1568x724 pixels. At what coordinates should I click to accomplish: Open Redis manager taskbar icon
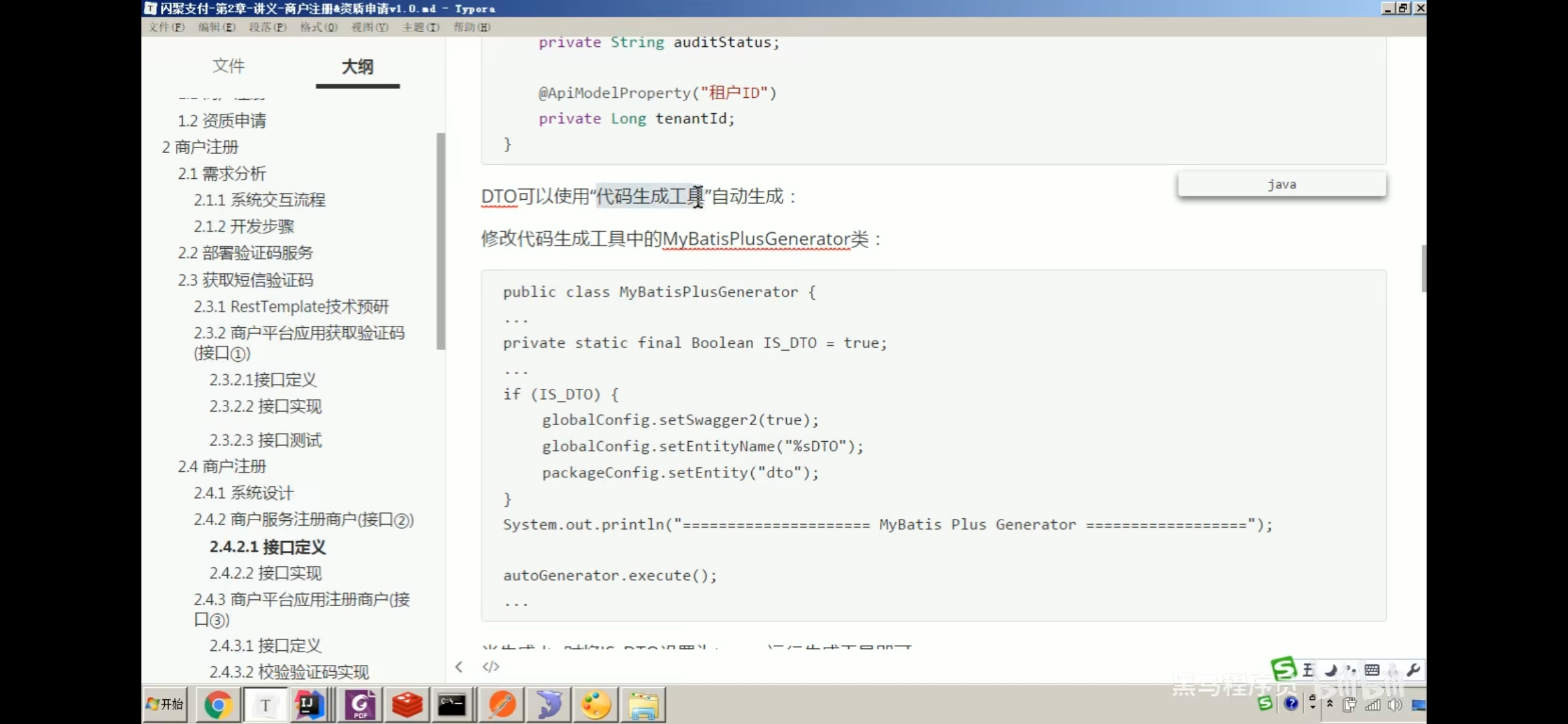tap(407, 705)
